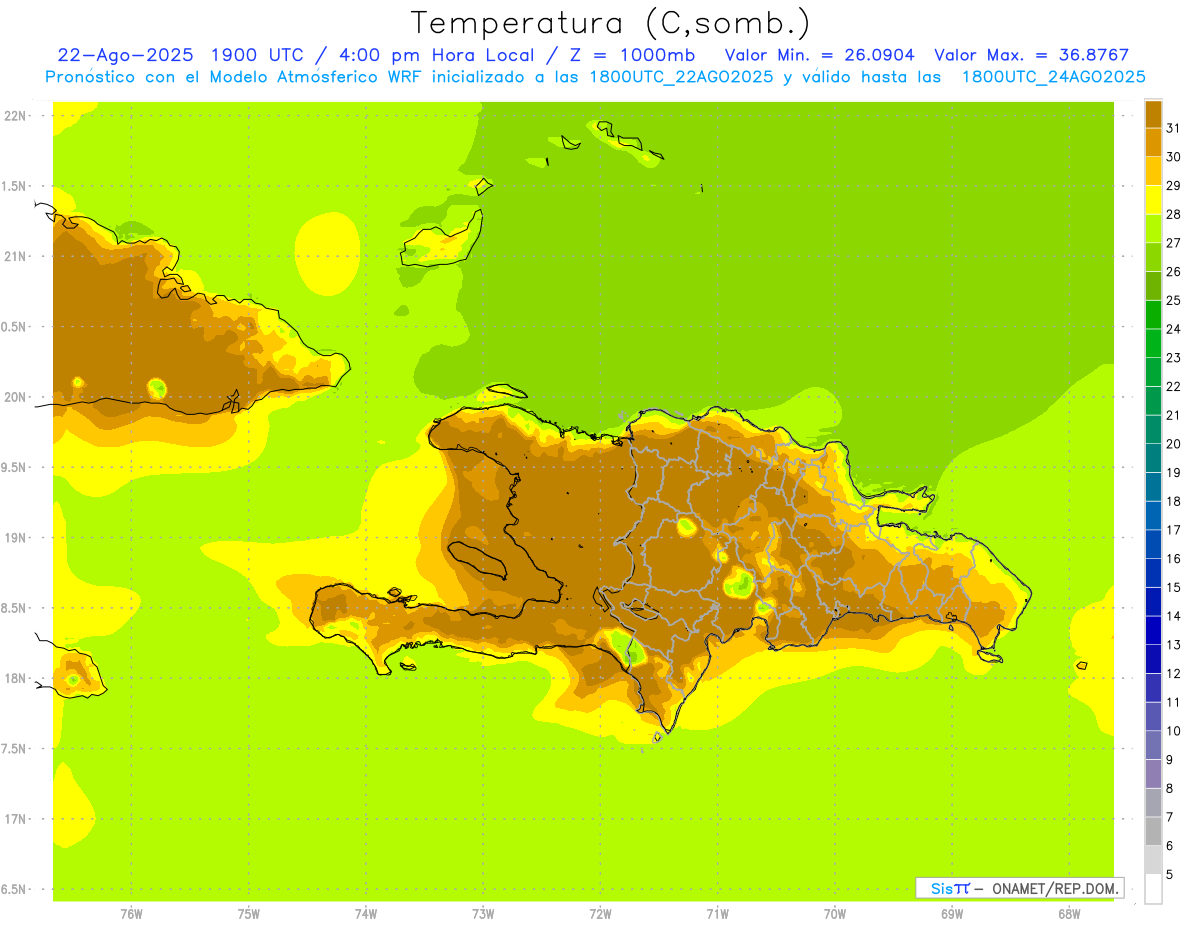1200x927 pixels.
Task: Click the legend swatch between 30 and 31
Action: coord(1153,142)
